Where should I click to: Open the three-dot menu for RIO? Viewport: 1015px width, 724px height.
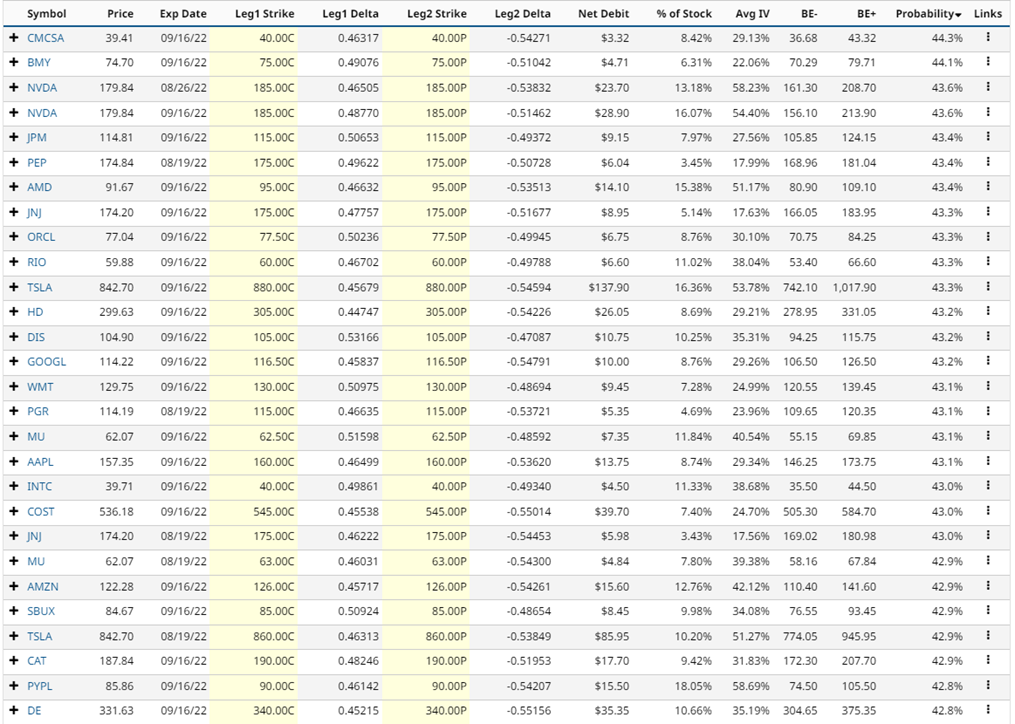pos(988,262)
